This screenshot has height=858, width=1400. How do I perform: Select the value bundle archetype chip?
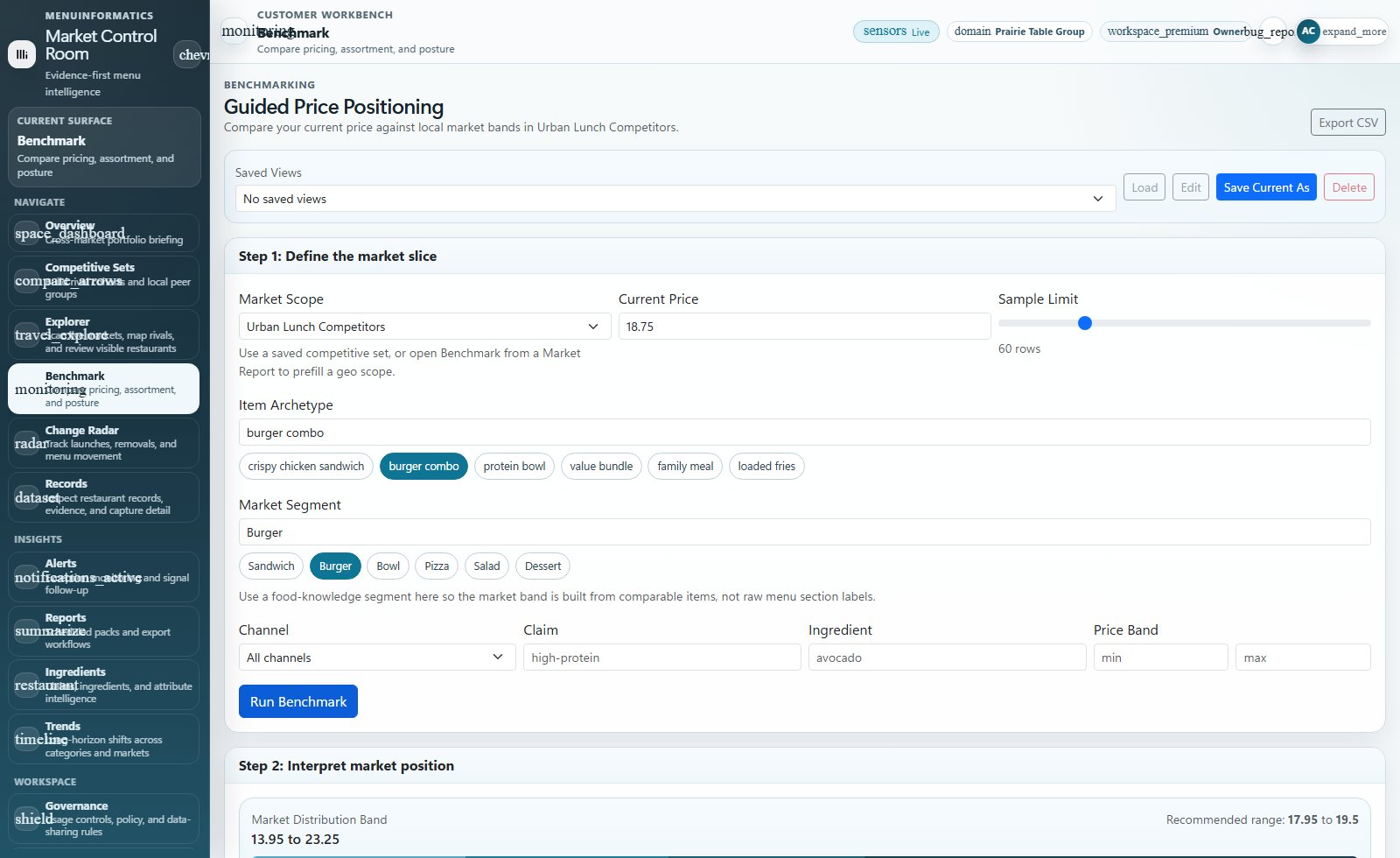coord(601,466)
